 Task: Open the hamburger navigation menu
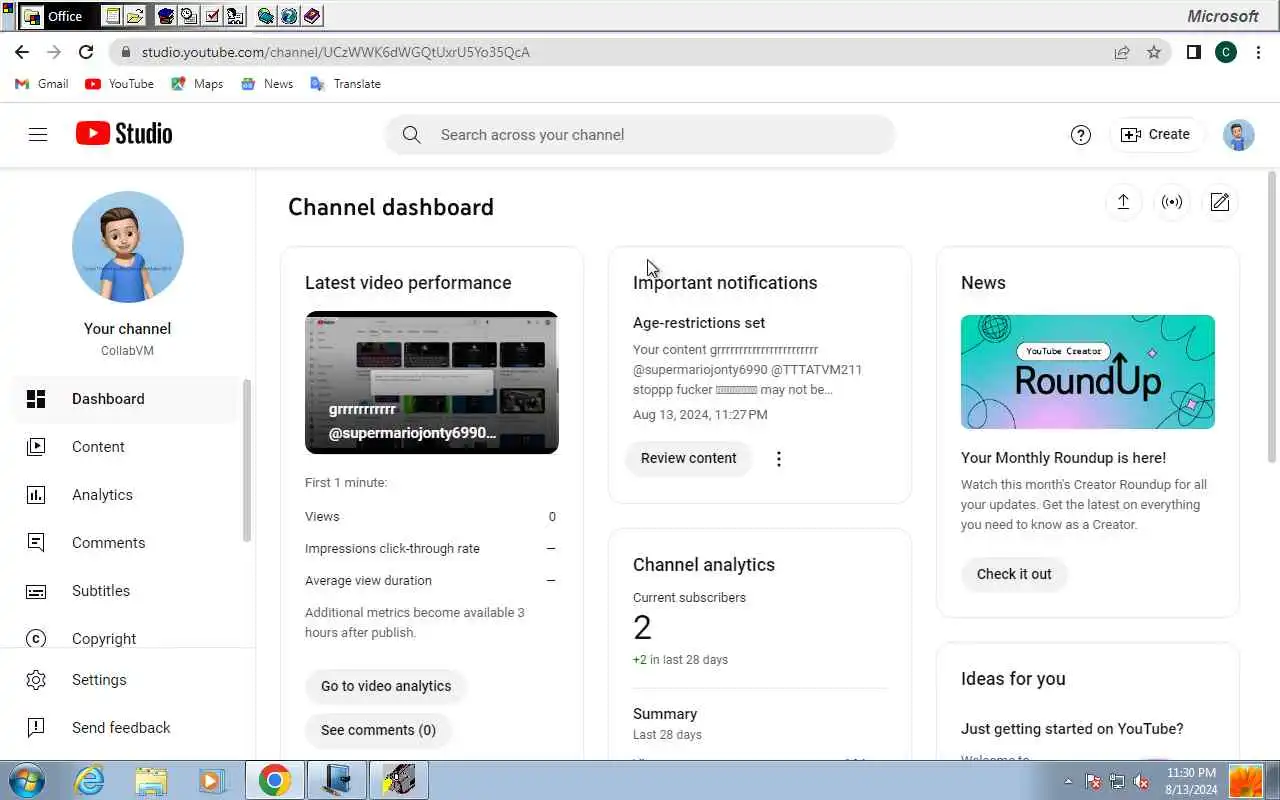[x=38, y=134]
